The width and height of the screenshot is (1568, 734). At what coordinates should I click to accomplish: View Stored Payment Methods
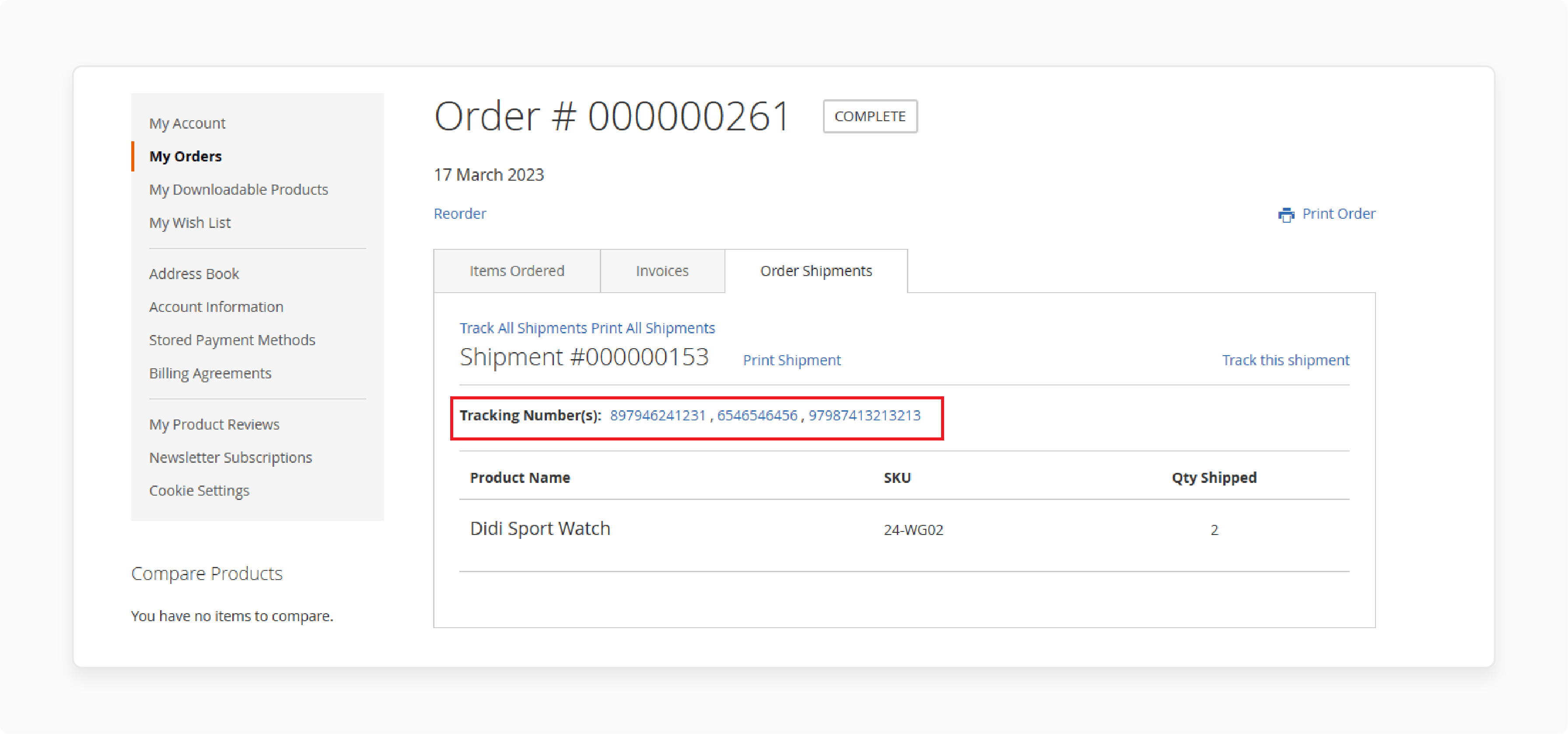coord(232,340)
